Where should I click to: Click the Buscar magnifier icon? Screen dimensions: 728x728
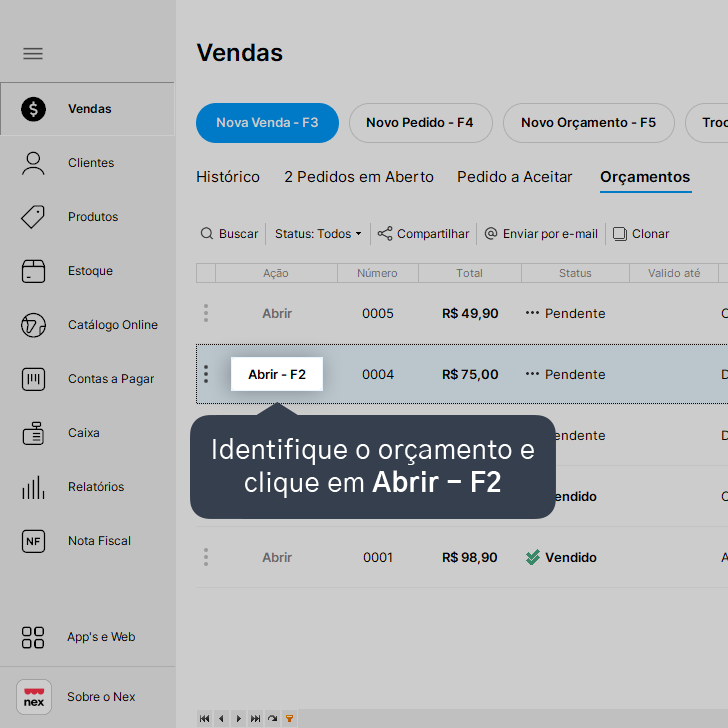point(207,234)
